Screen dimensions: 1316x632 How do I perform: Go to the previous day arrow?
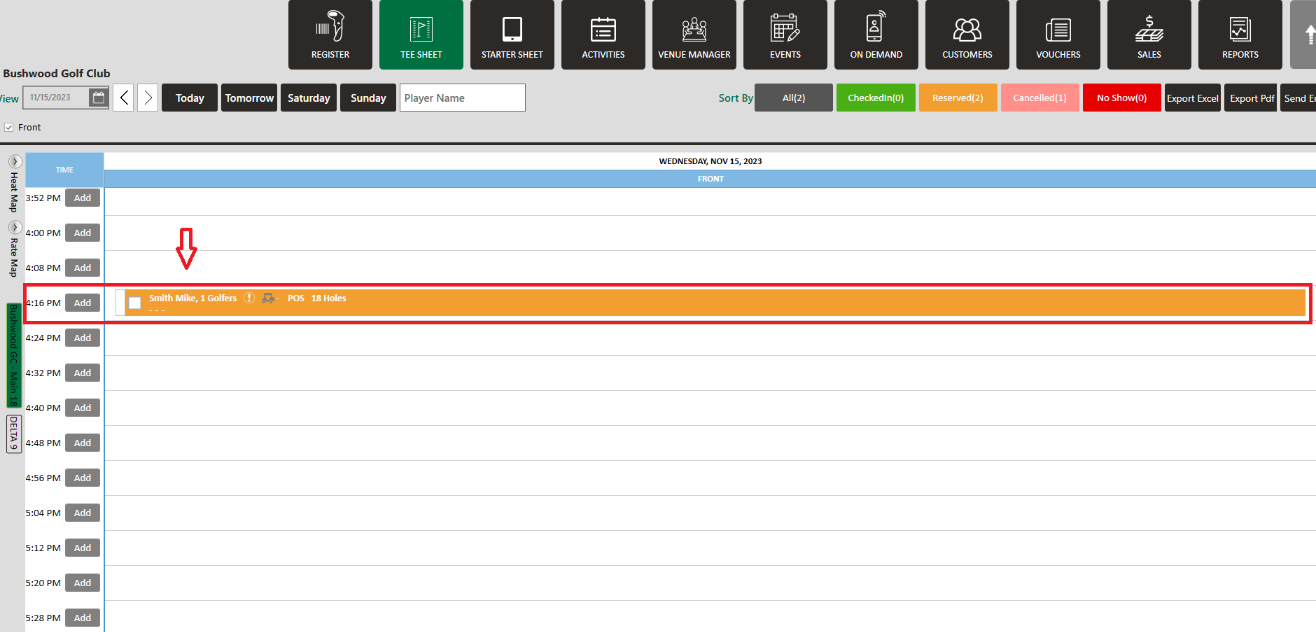click(123, 98)
